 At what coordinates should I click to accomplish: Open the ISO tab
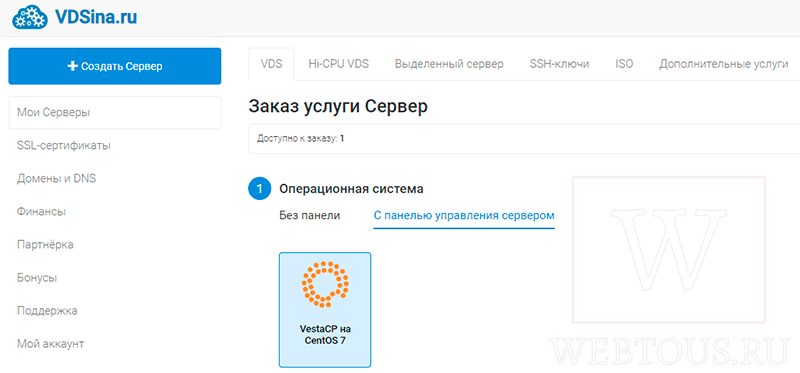point(624,64)
